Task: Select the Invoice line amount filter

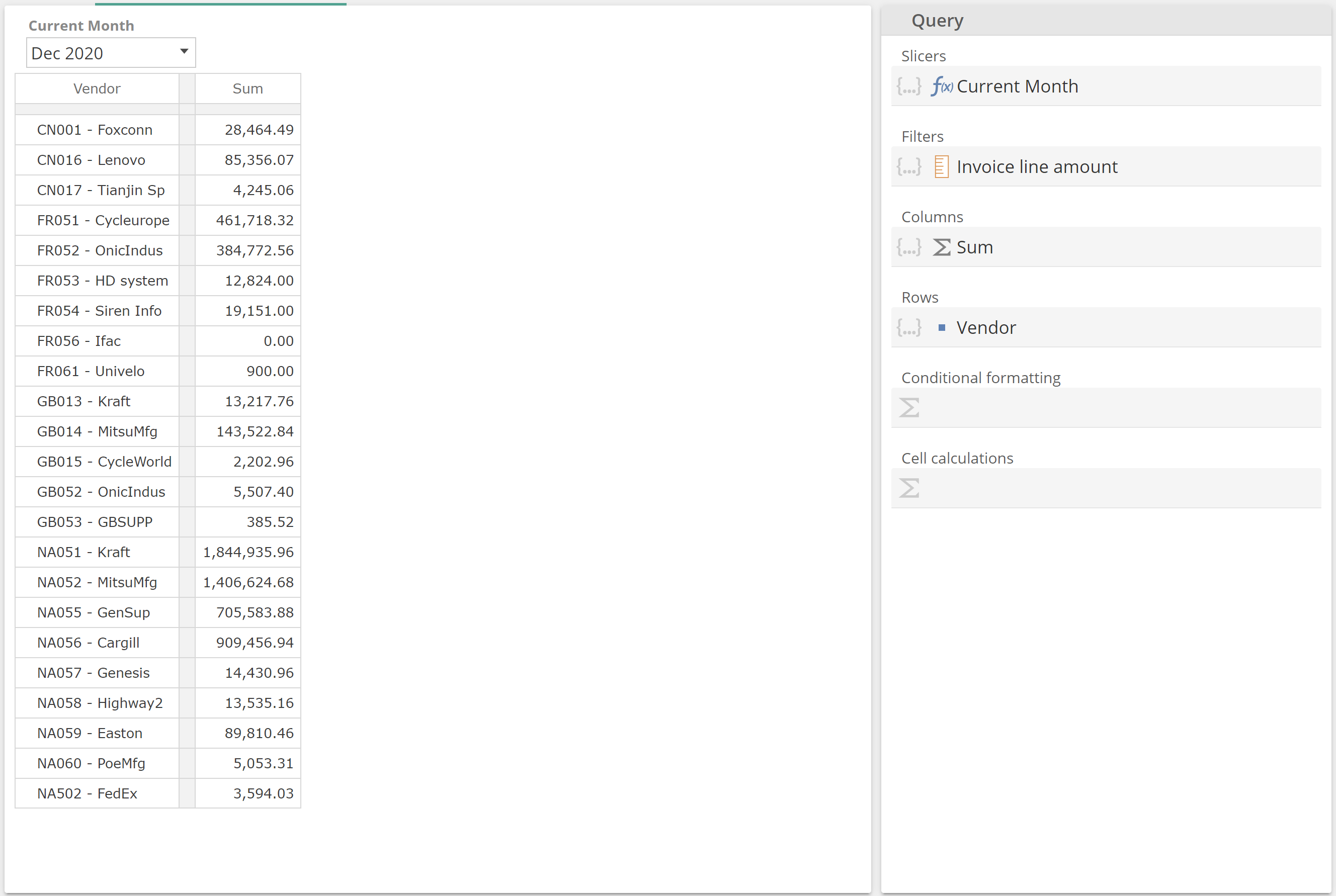Action: point(1106,167)
